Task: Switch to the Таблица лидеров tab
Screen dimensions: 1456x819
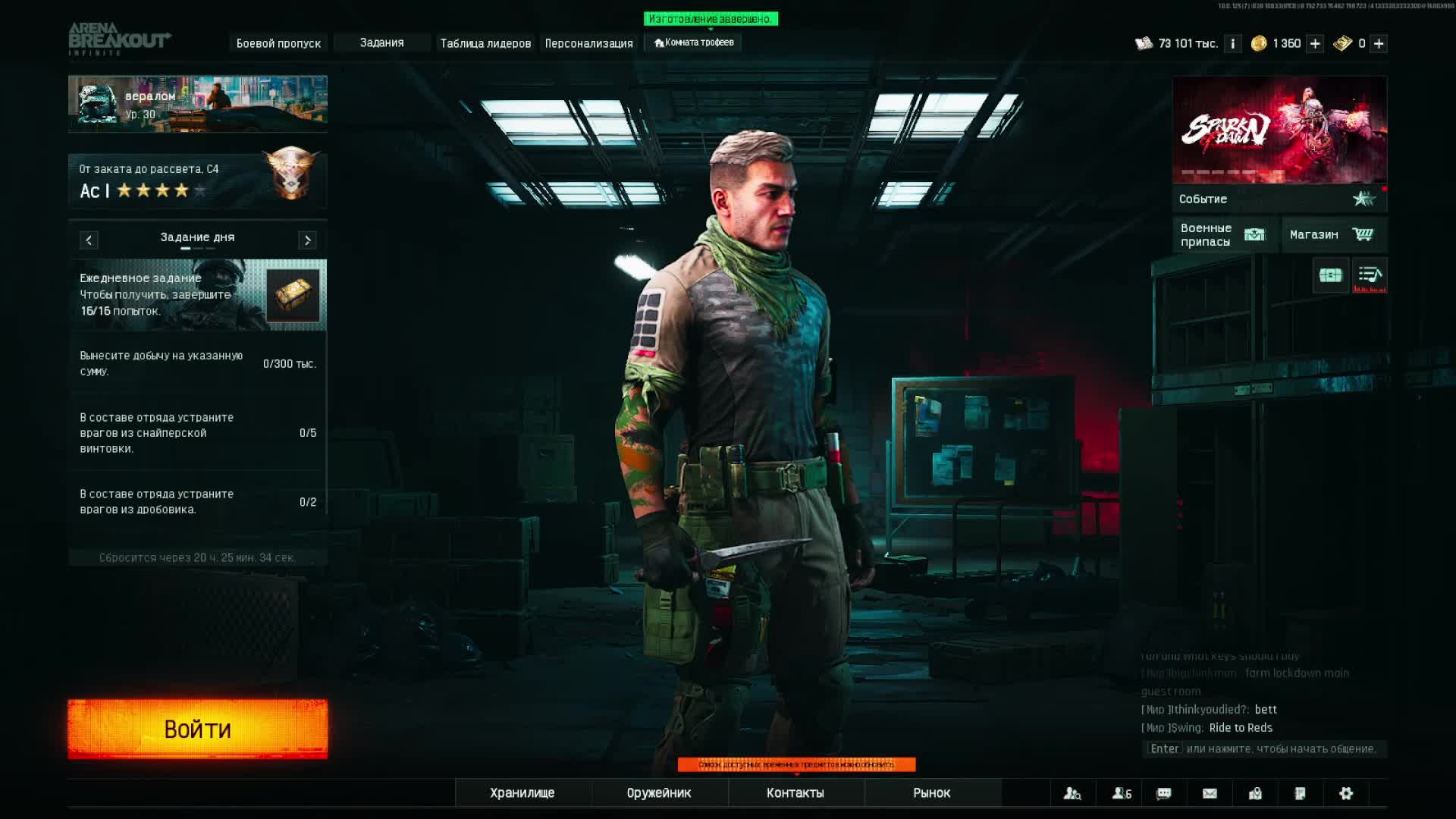Action: pyautogui.click(x=485, y=43)
